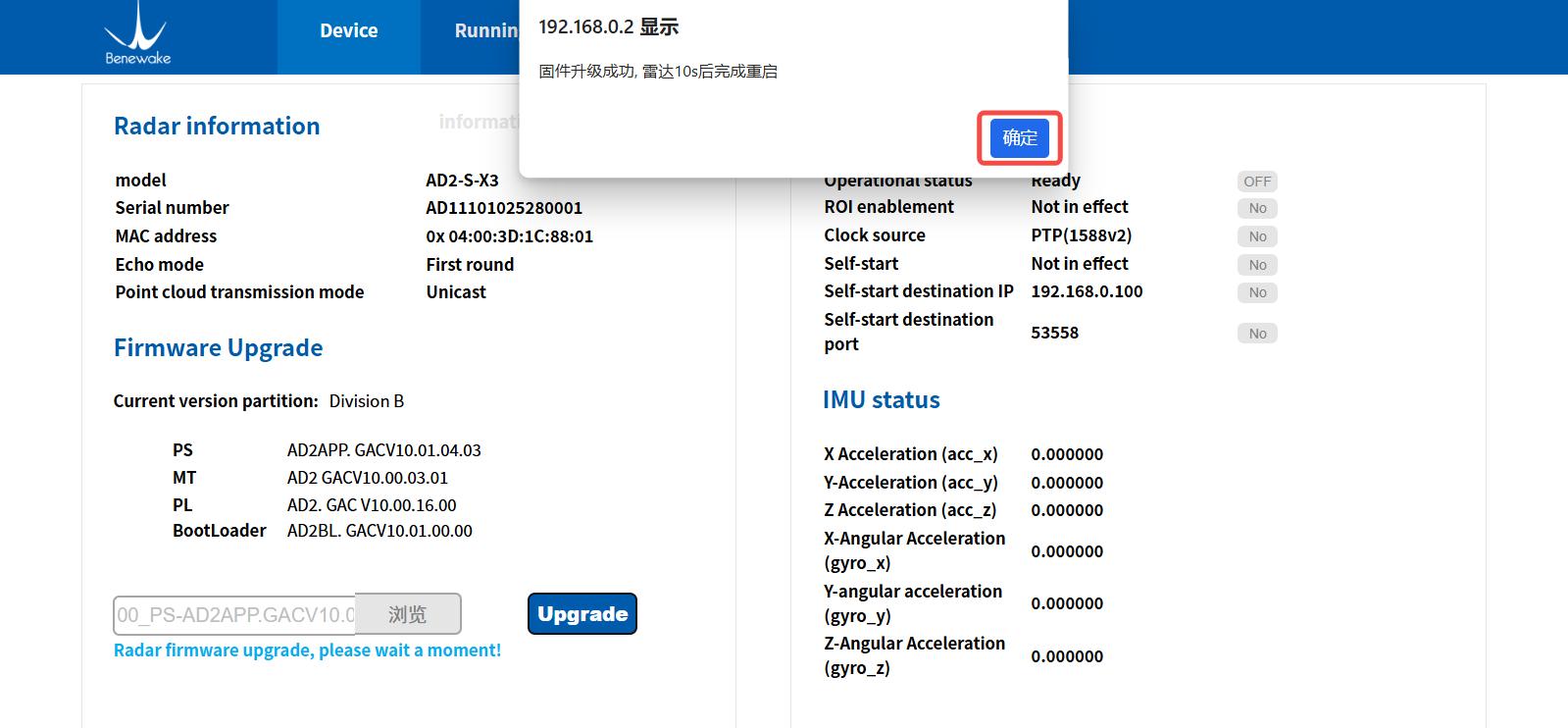Click the upgrade wait status message

click(x=307, y=650)
